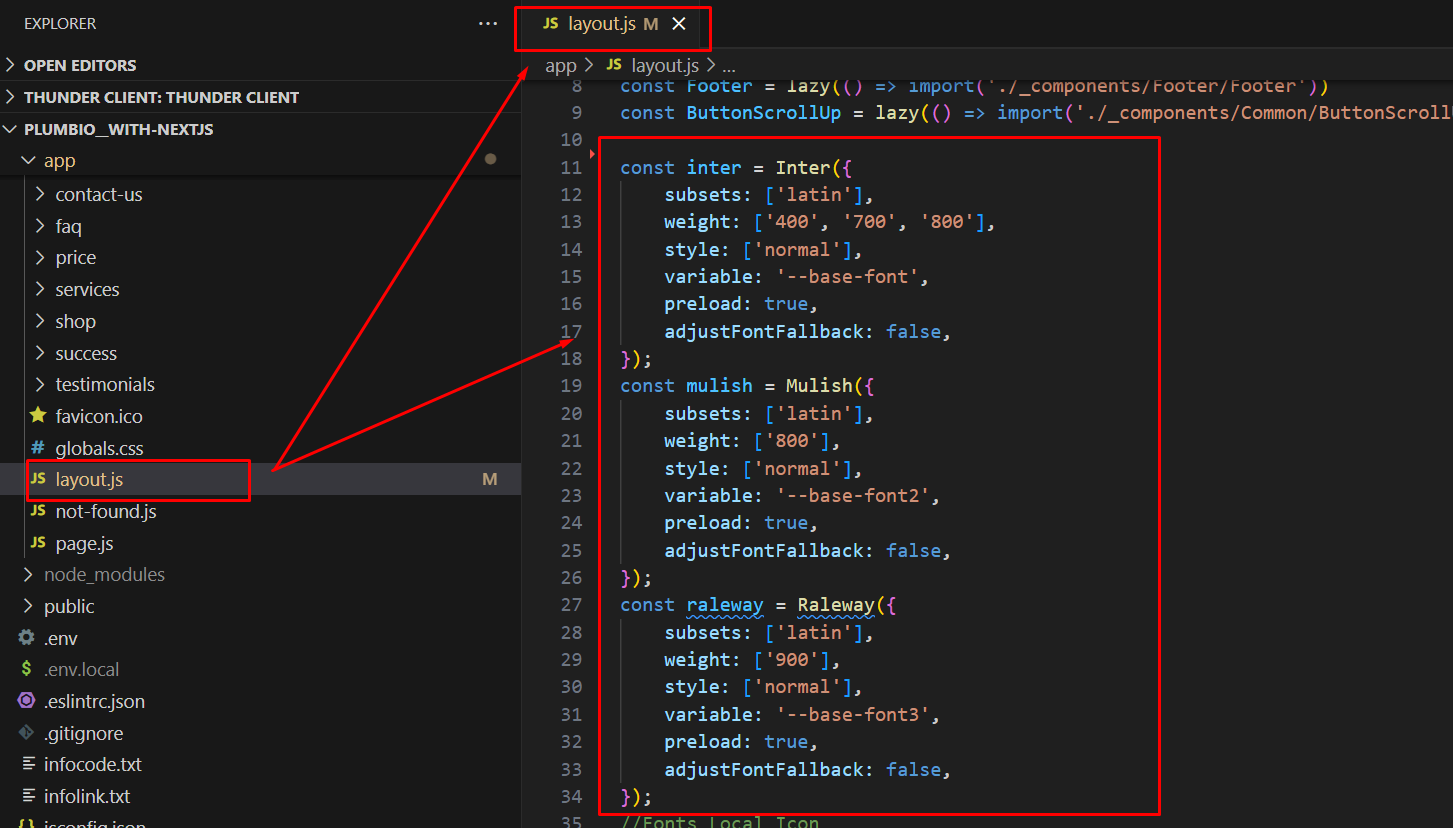The image size is (1453, 828).
Task: Click line number 27 in the gutter
Action: pos(571,605)
